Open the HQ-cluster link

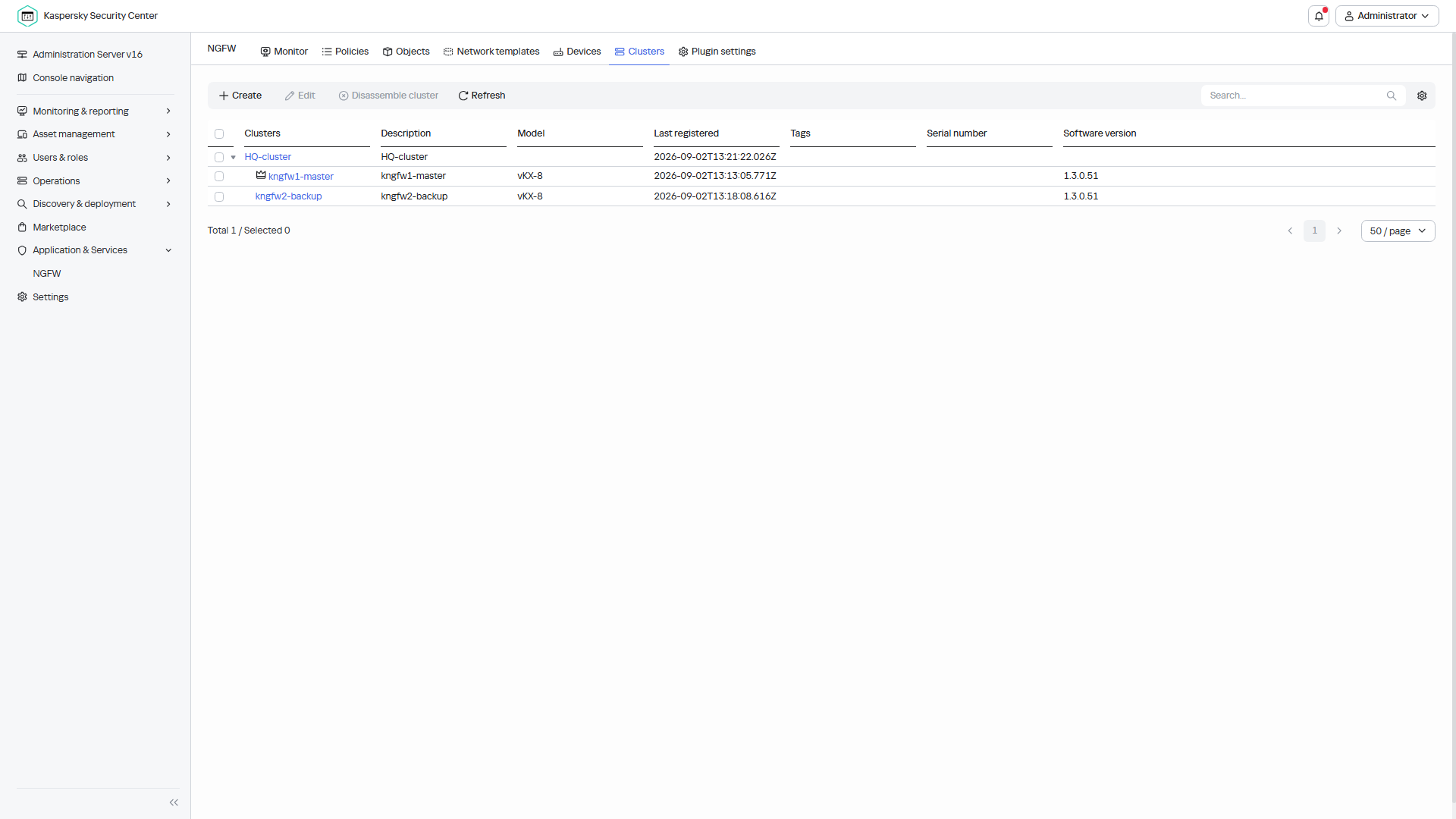pos(268,157)
